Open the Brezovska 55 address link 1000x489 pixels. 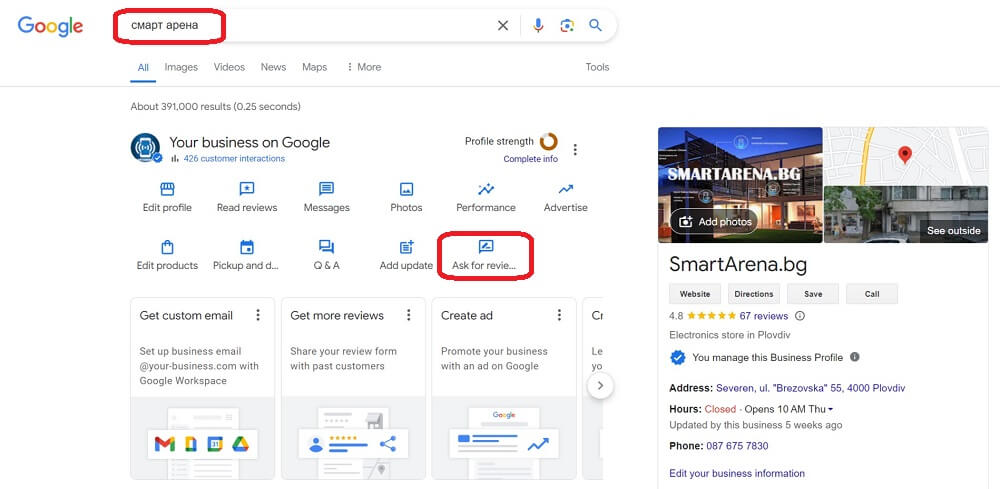click(x=811, y=388)
